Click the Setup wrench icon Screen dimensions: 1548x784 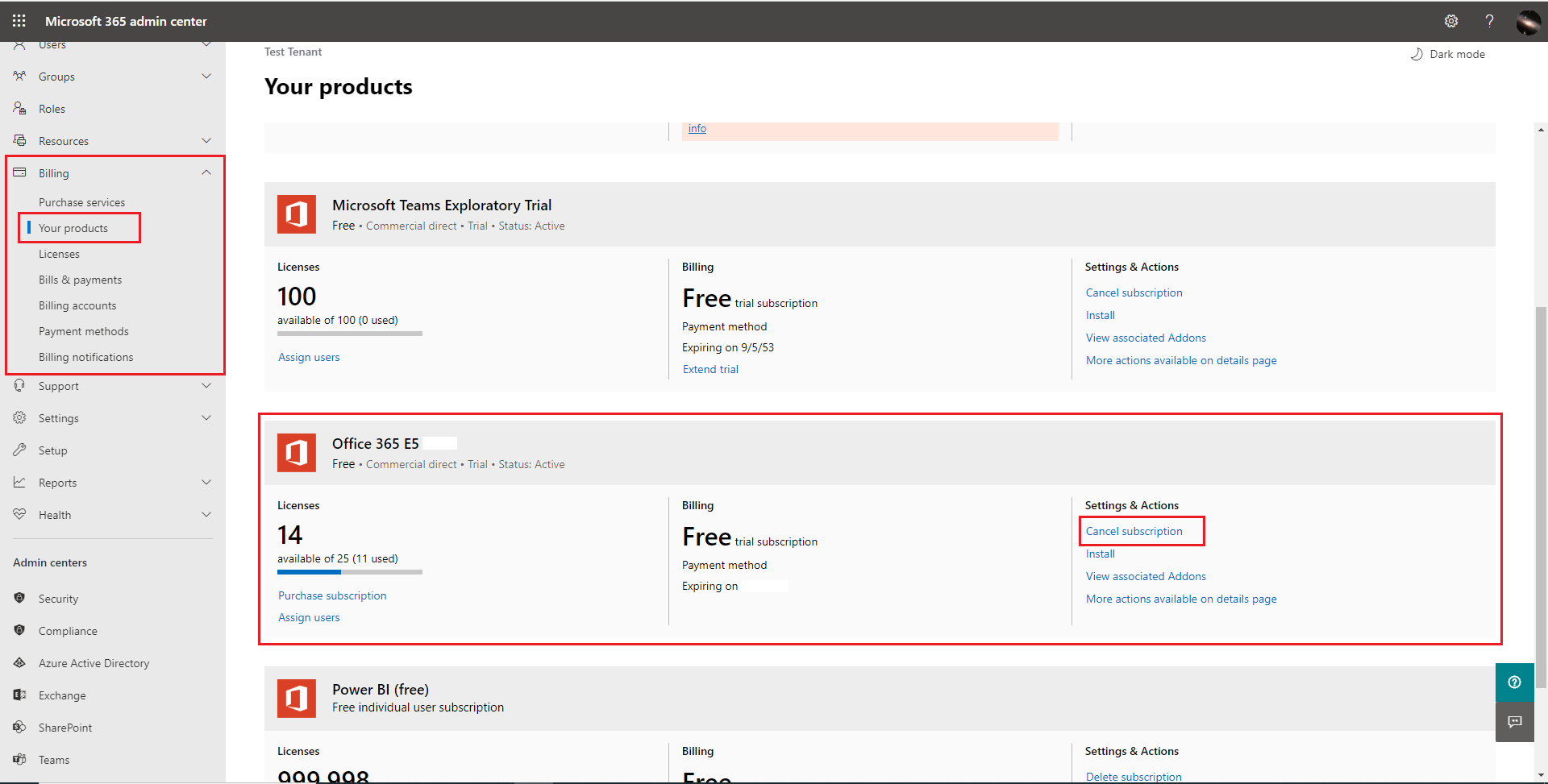[x=19, y=450]
